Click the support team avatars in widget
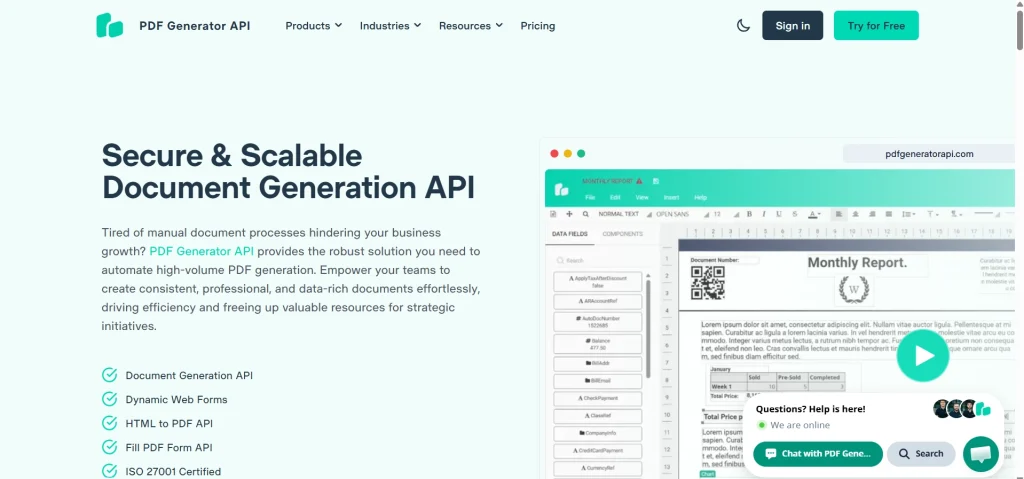Viewport: 1024px width, 479px height. click(x=962, y=409)
